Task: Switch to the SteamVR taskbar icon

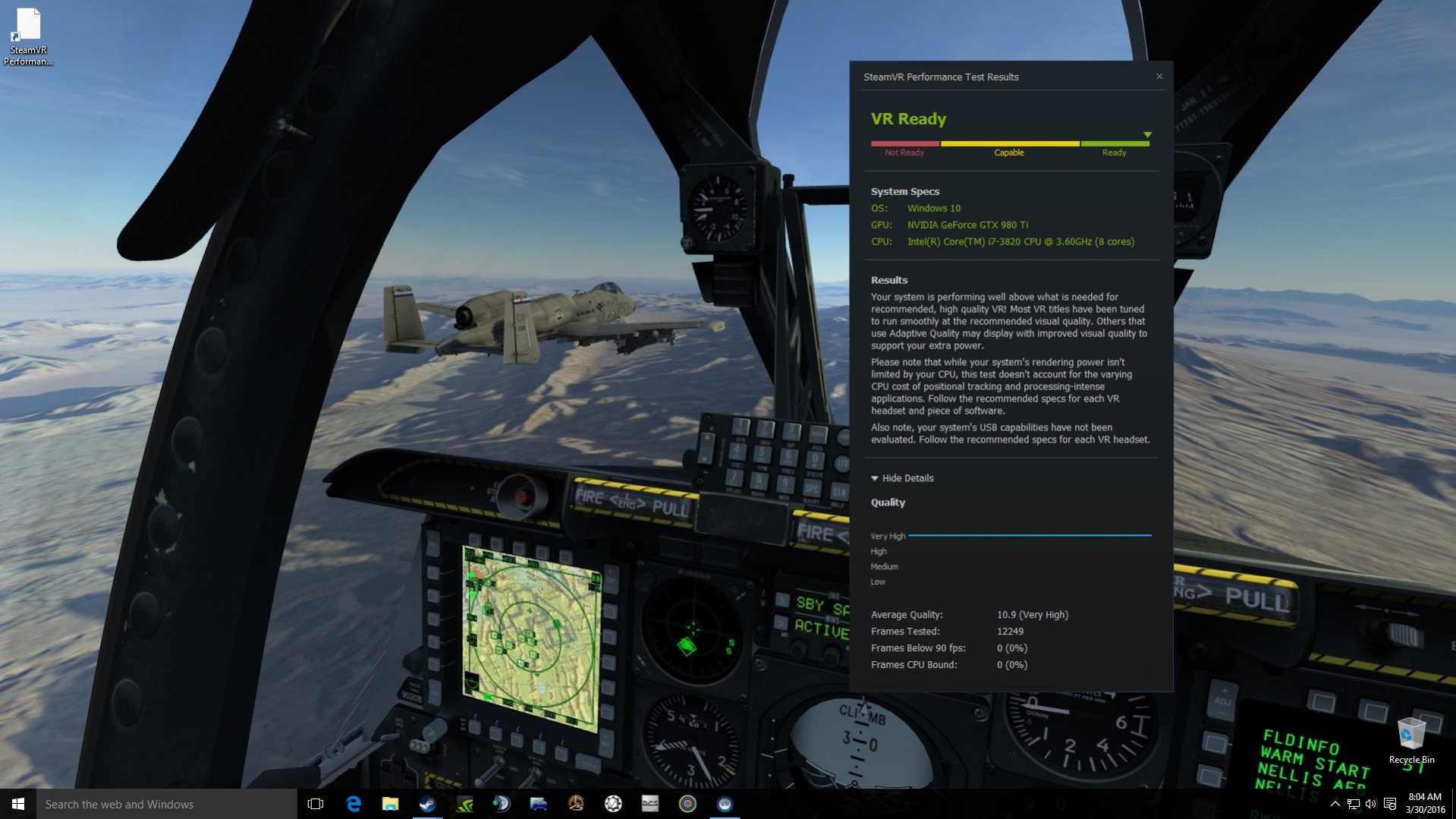Action: coord(725,804)
